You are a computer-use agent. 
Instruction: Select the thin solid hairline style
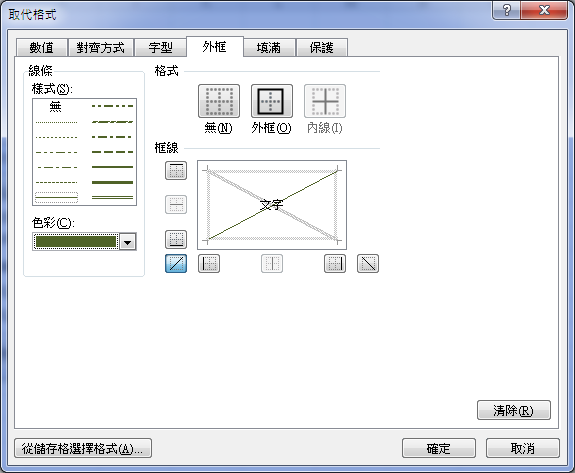[x=56, y=198]
